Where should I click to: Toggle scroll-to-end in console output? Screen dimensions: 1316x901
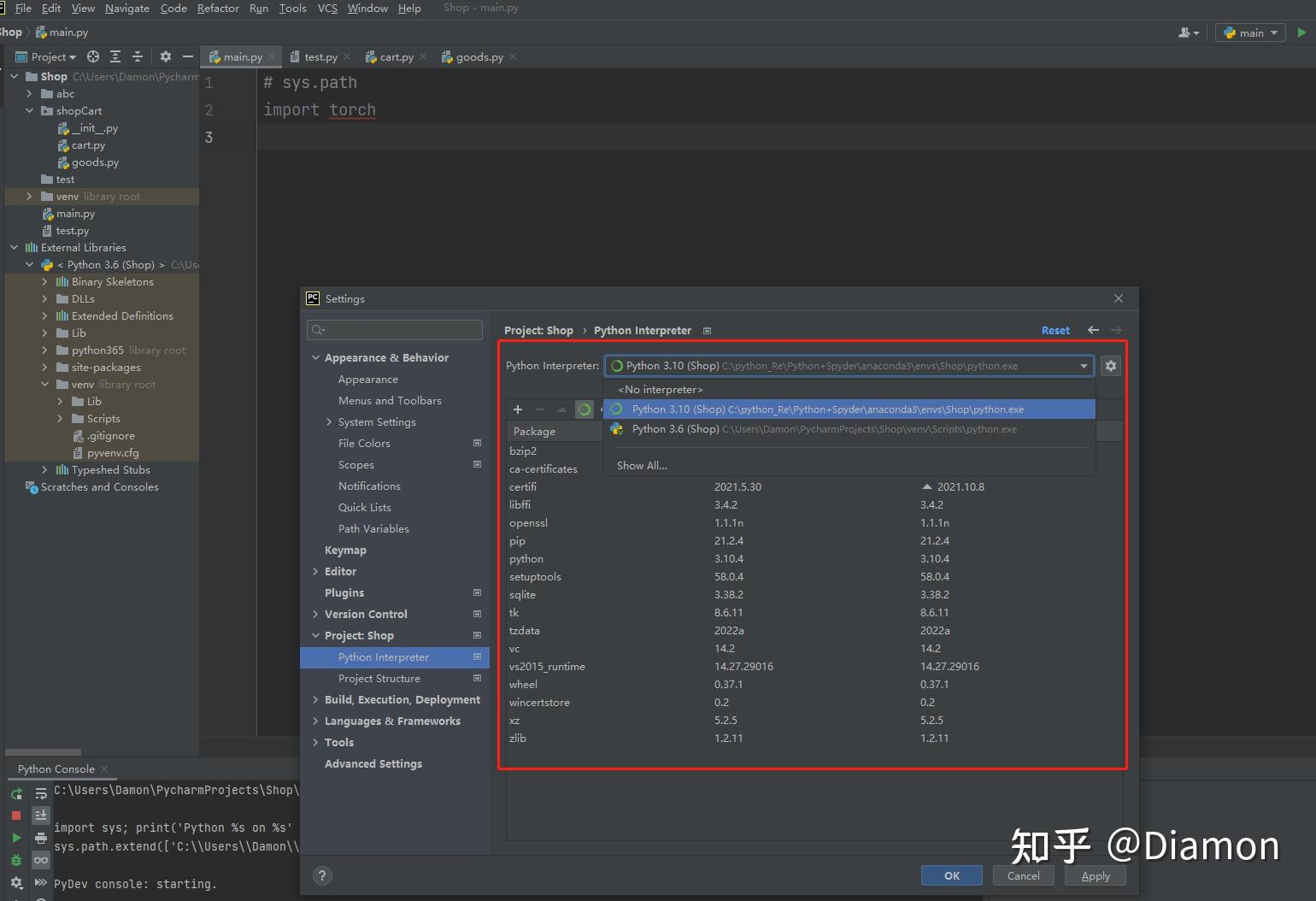41,816
